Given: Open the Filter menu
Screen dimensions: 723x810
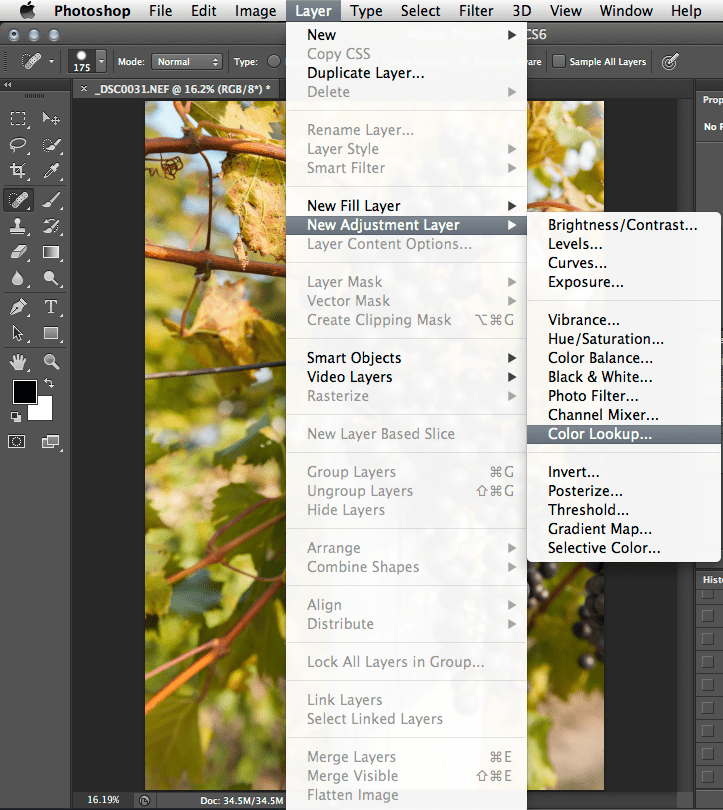Looking at the screenshot, I should (x=476, y=10).
